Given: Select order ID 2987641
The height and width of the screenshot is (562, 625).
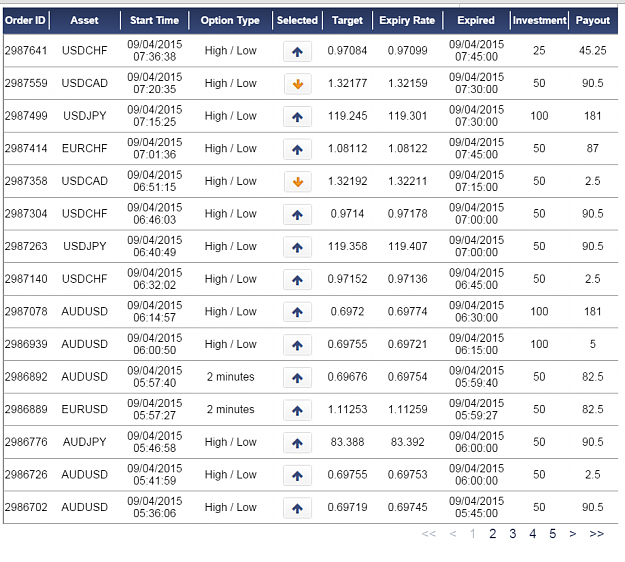Looking at the screenshot, I should (26, 51).
